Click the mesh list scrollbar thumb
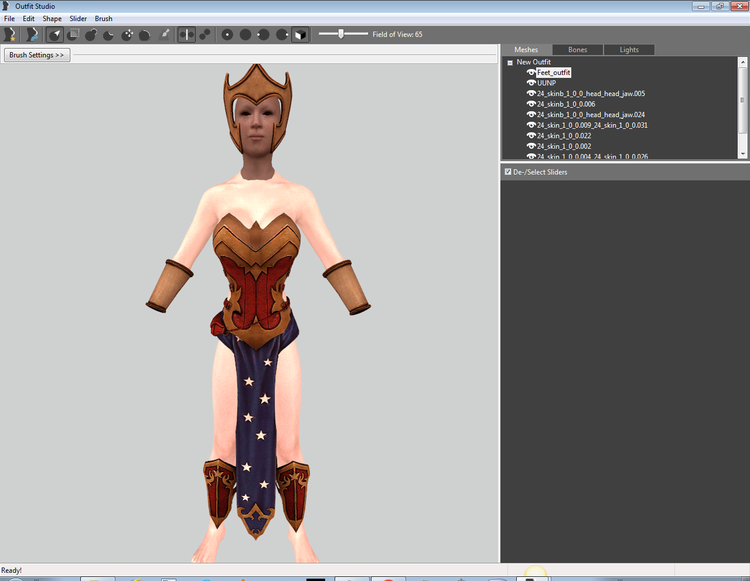Viewport: 750px width, 581px height. tap(742, 100)
